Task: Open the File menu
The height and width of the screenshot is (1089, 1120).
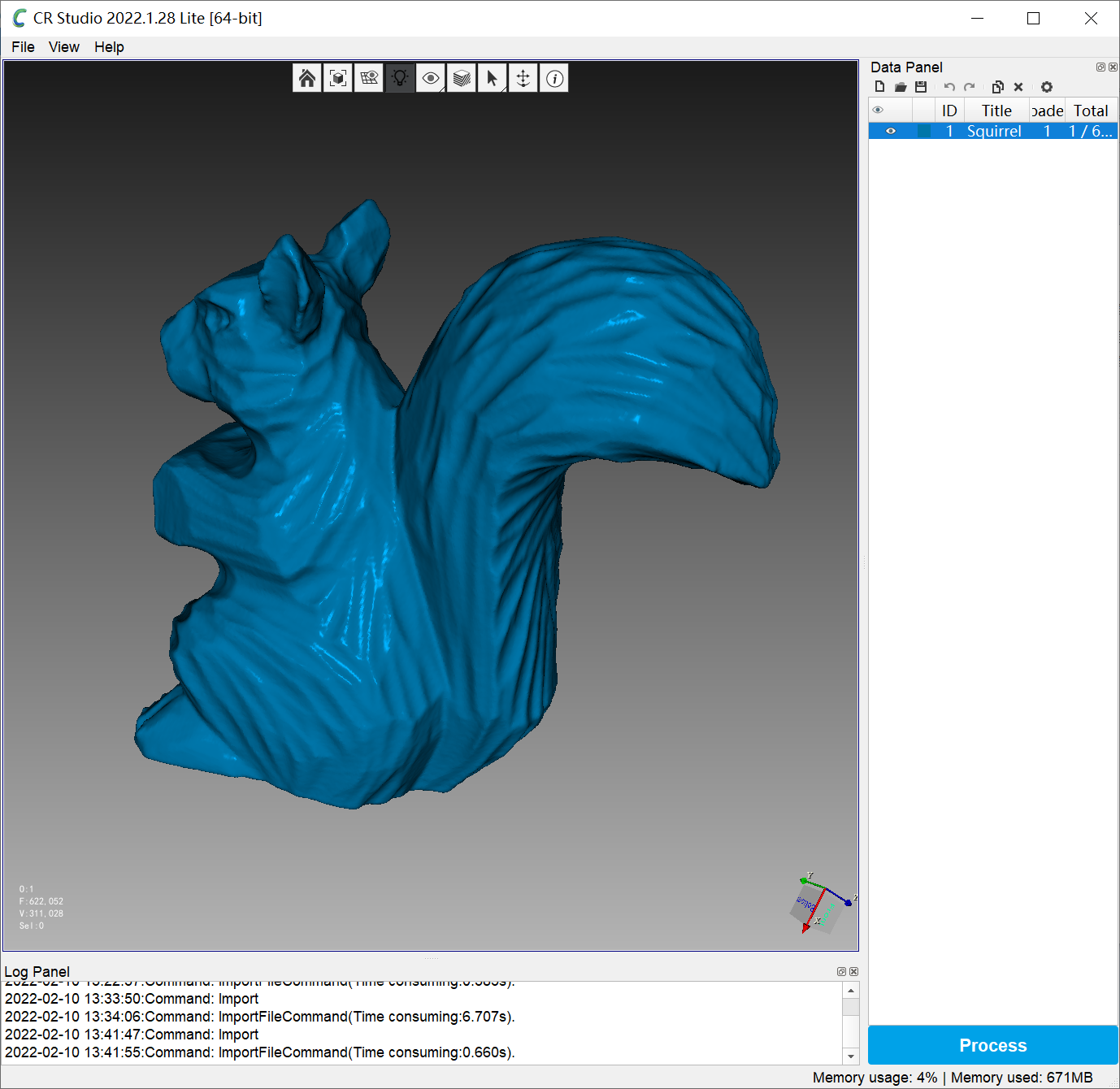Action: click(x=22, y=46)
